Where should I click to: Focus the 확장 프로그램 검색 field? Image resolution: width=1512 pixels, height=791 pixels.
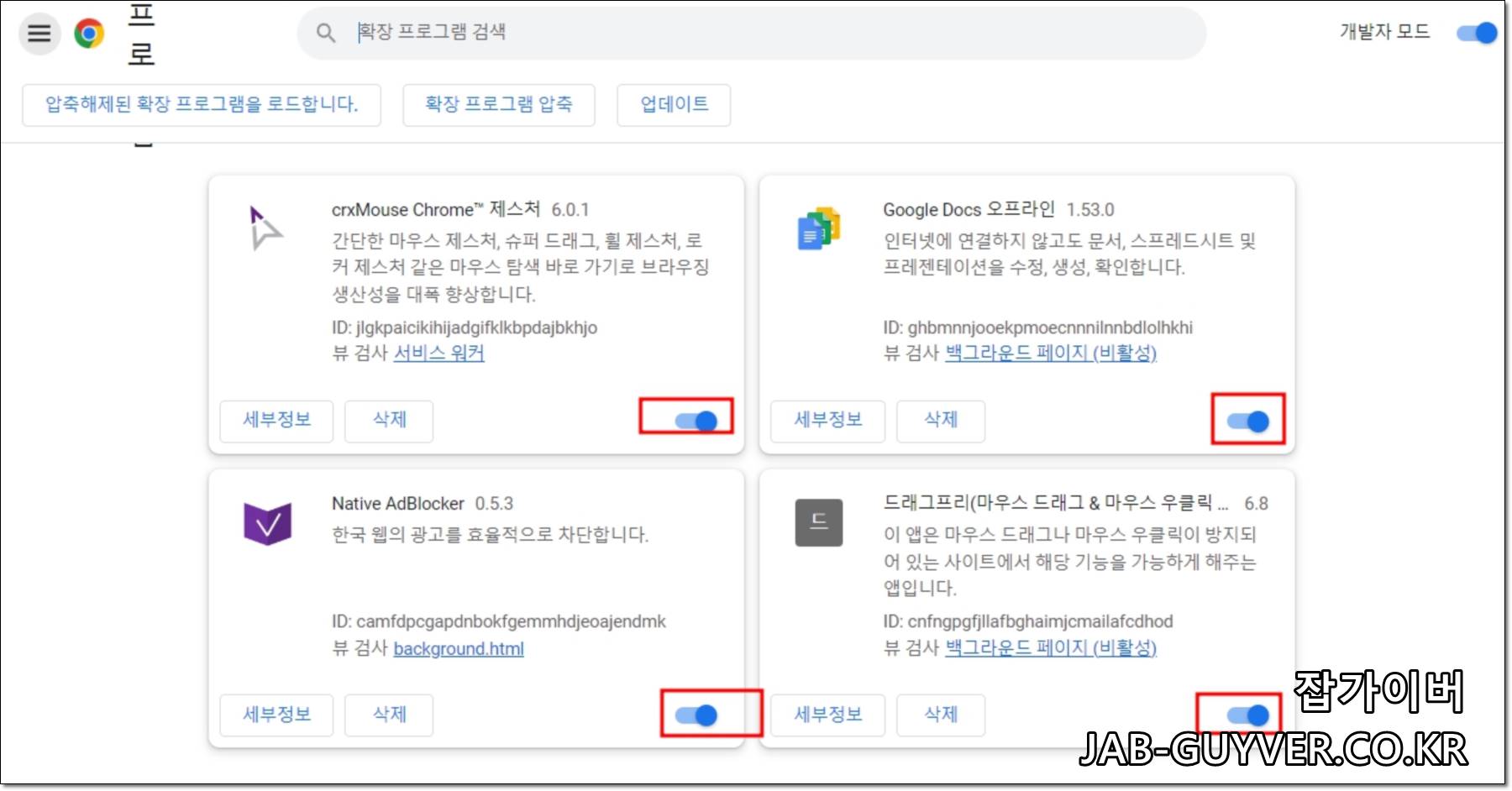tap(752, 33)
